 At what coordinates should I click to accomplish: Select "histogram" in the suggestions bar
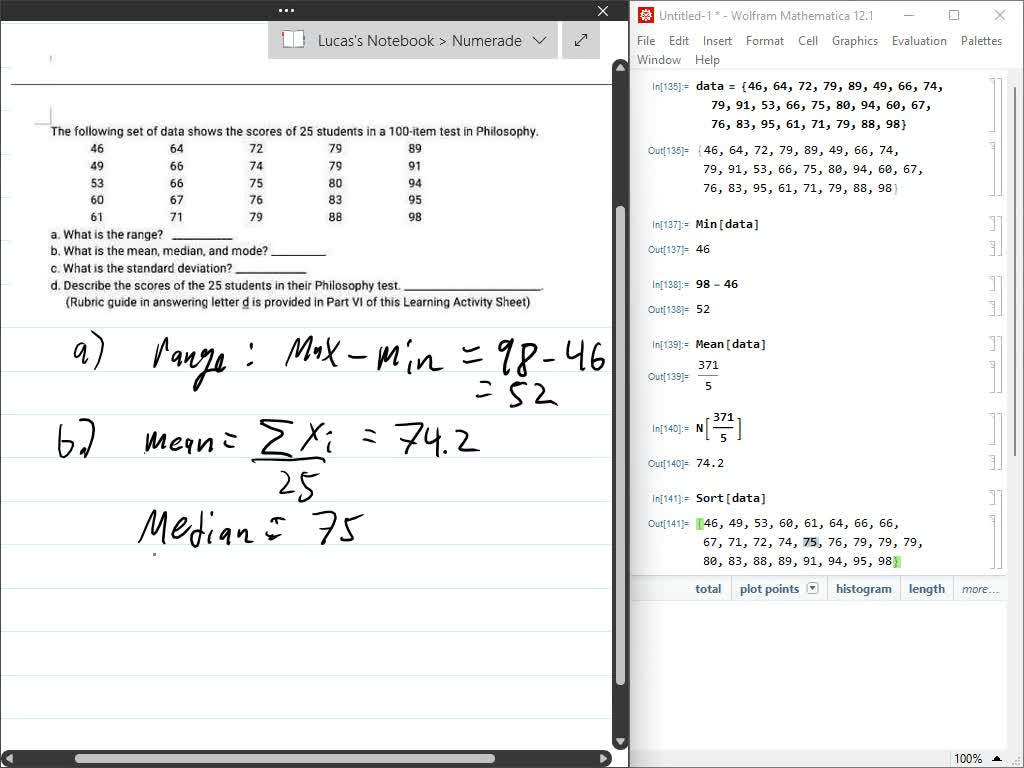click(863, 588)
